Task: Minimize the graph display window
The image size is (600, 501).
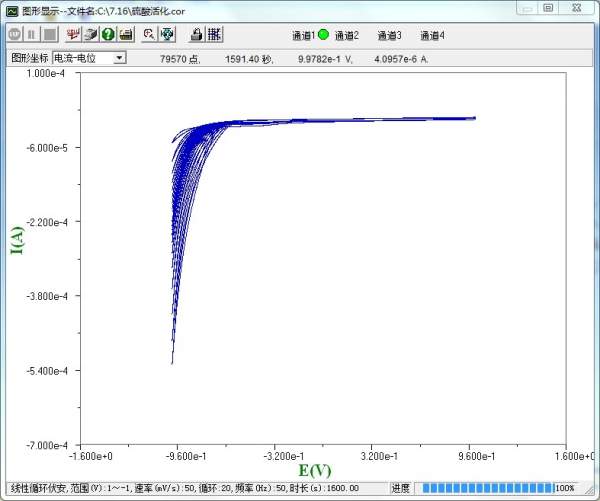Action: (527, 8)
